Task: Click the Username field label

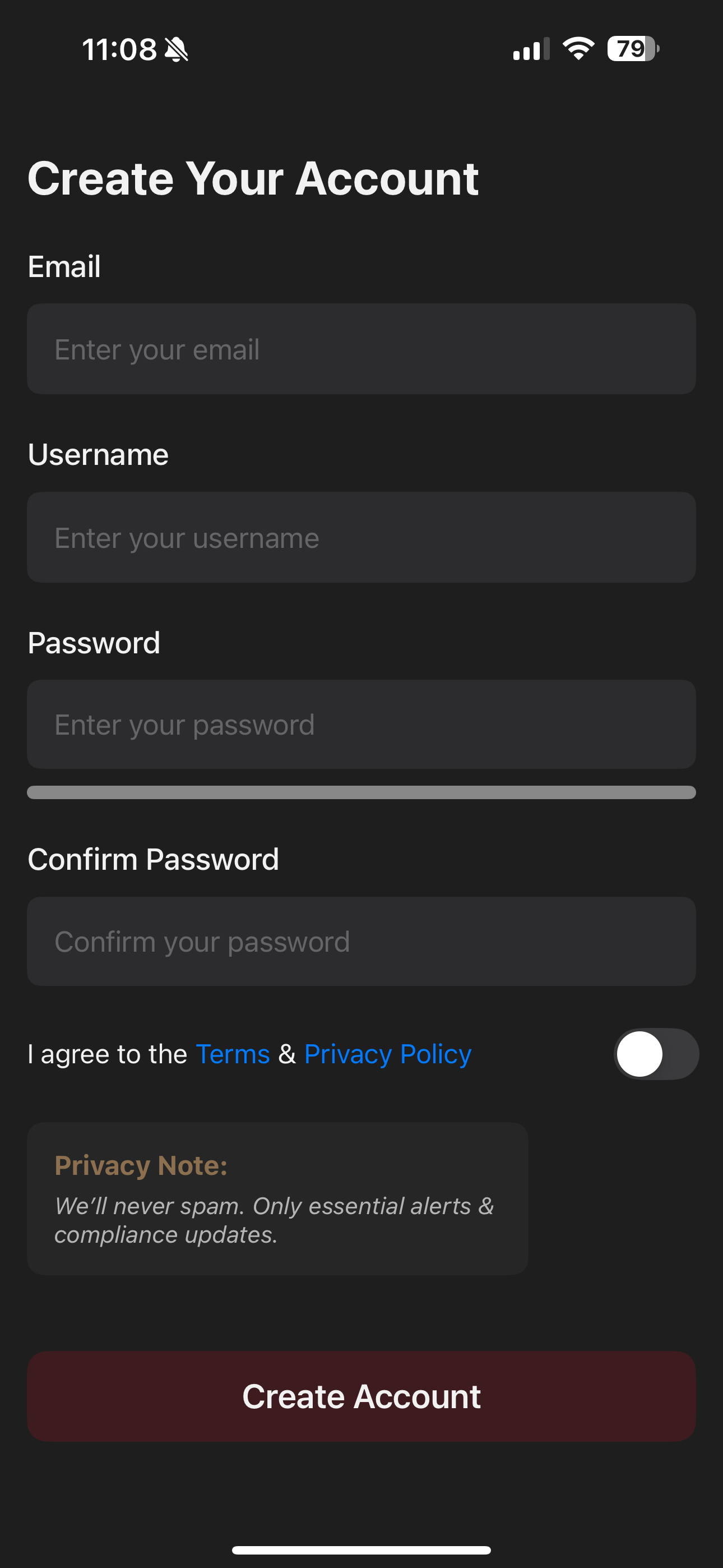Action: pyautogui.click(x=98, y=455)
